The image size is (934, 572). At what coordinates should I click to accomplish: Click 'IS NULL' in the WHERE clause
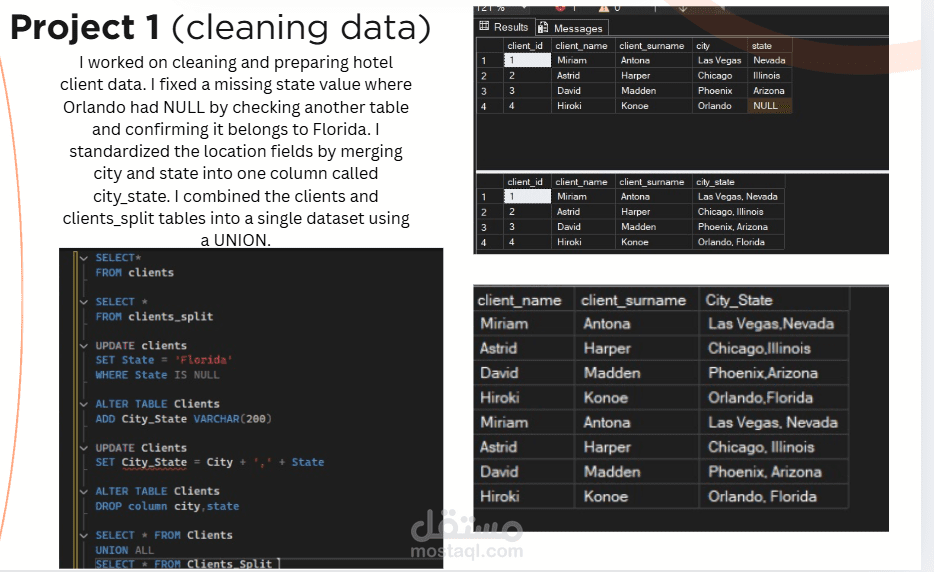(x=197, y=375)
